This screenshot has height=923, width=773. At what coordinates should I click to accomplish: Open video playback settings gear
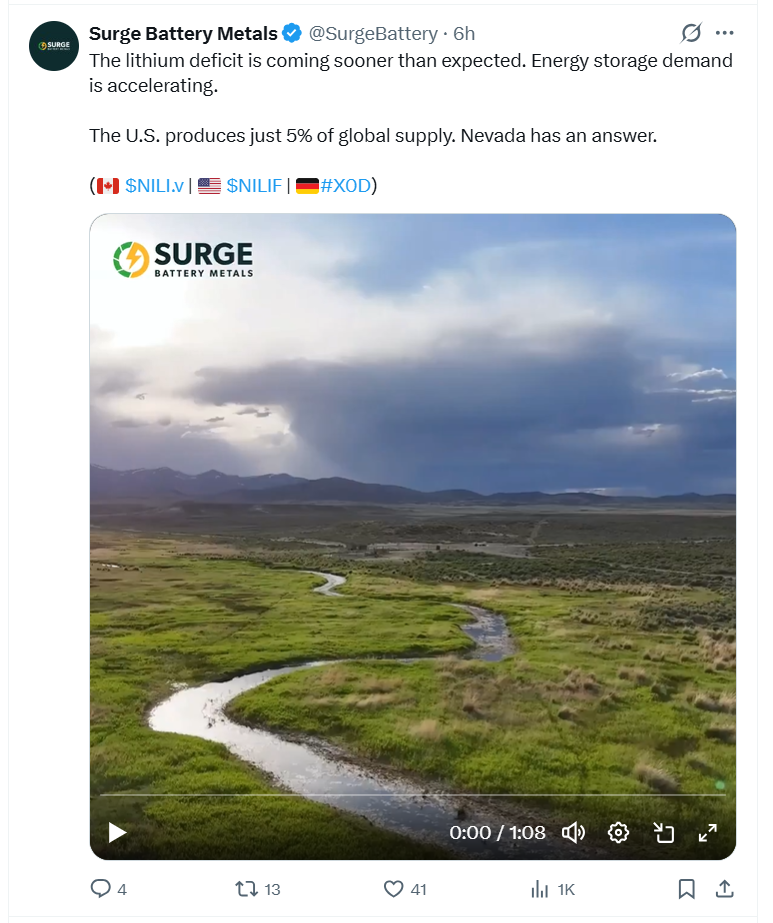tap(618, 832)
